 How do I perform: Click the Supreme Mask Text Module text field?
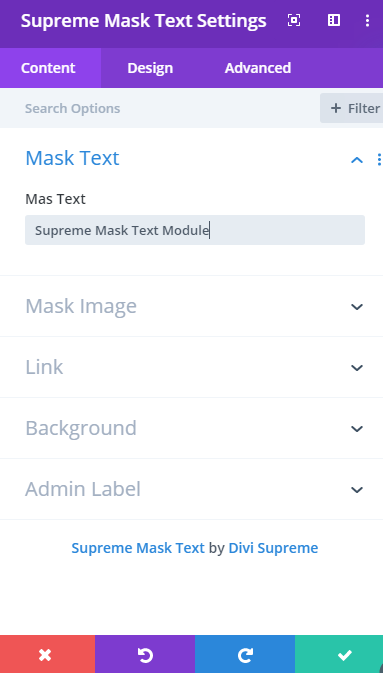[x=195, y=230]
